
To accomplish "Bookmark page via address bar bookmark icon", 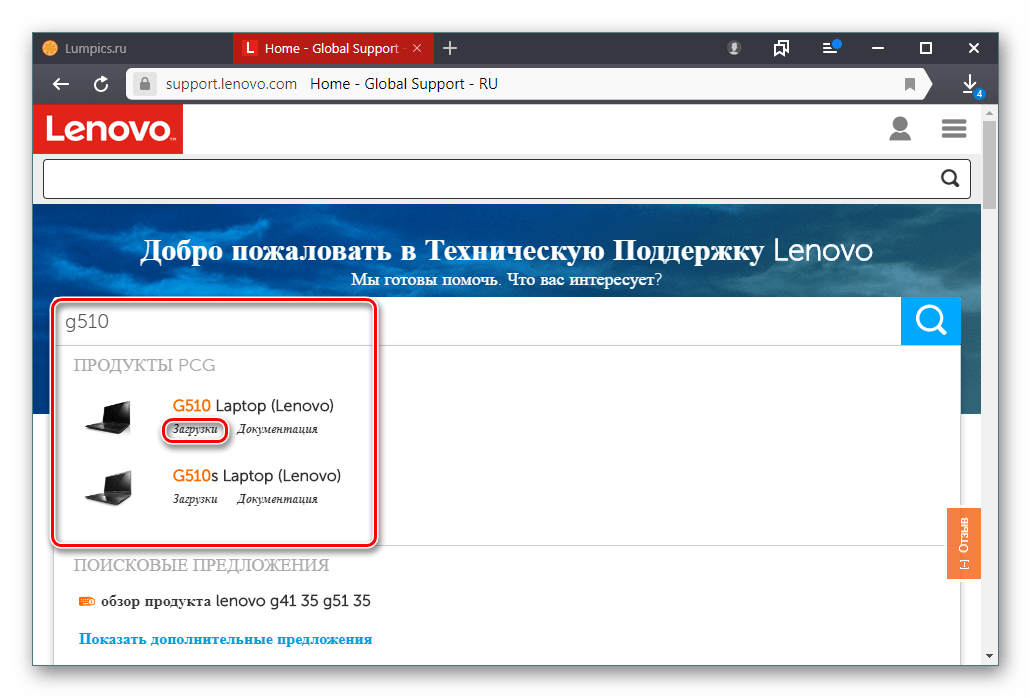I will [910, 84].
